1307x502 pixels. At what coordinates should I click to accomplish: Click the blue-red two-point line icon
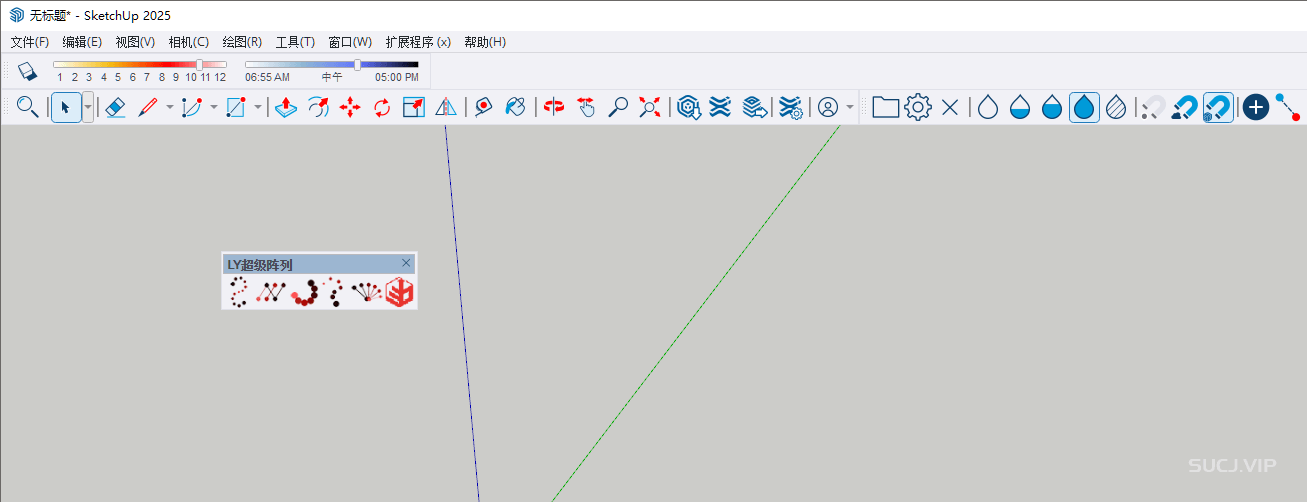click(x=1287, y=107)
